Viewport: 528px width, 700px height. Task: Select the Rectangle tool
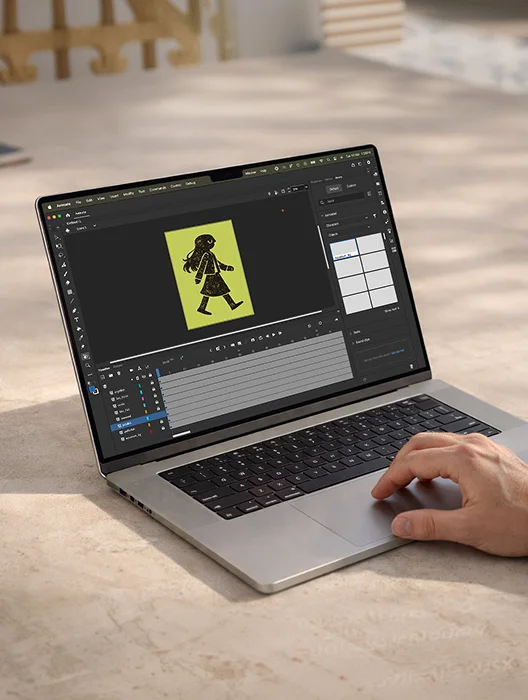[x=70, y=292]
